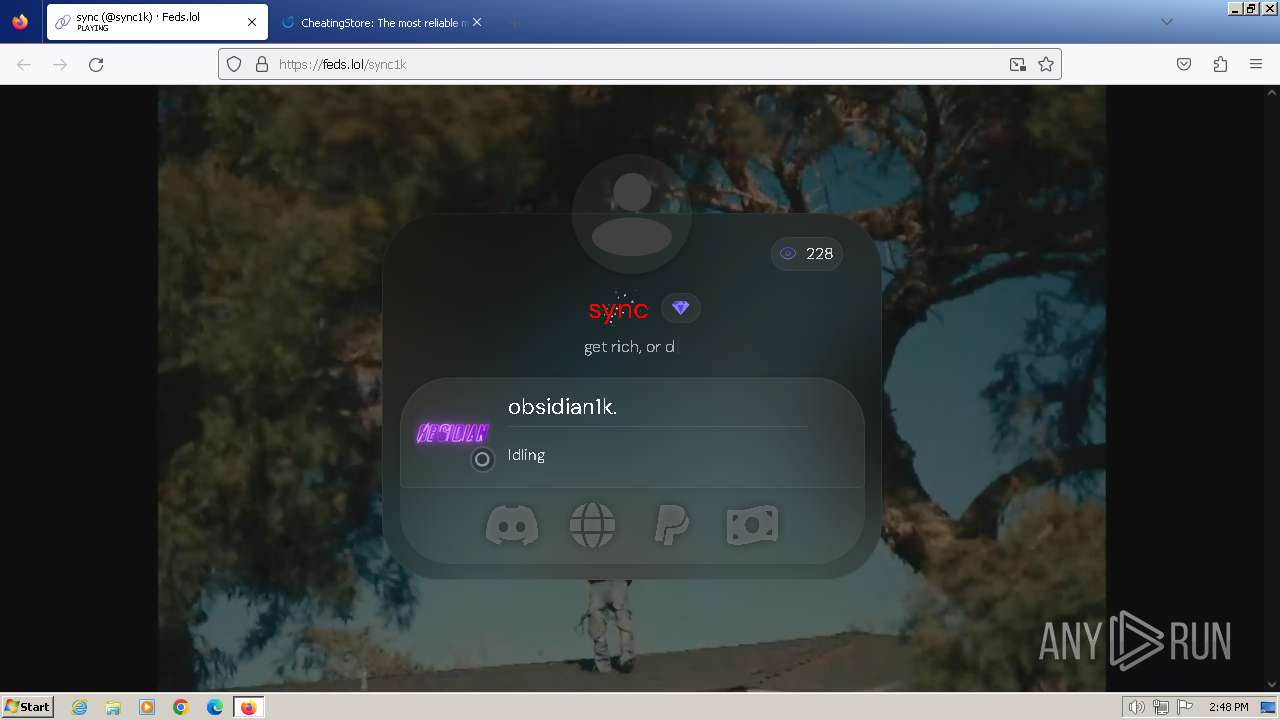Click the volume speaker tray icon
Viewport: 1280px width, 720px height.
pos(1137,707)
